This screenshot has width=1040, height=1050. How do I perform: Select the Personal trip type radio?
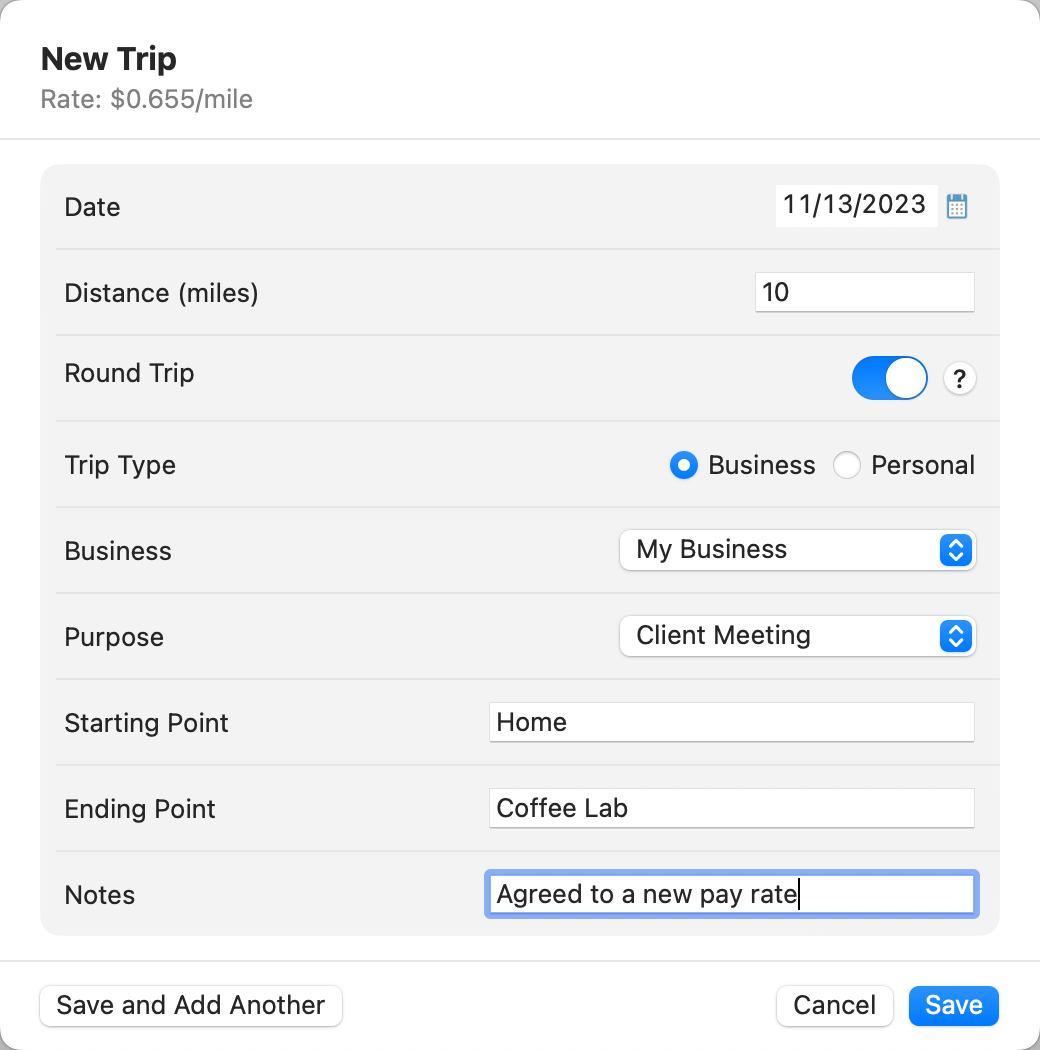tap(847, 466)
